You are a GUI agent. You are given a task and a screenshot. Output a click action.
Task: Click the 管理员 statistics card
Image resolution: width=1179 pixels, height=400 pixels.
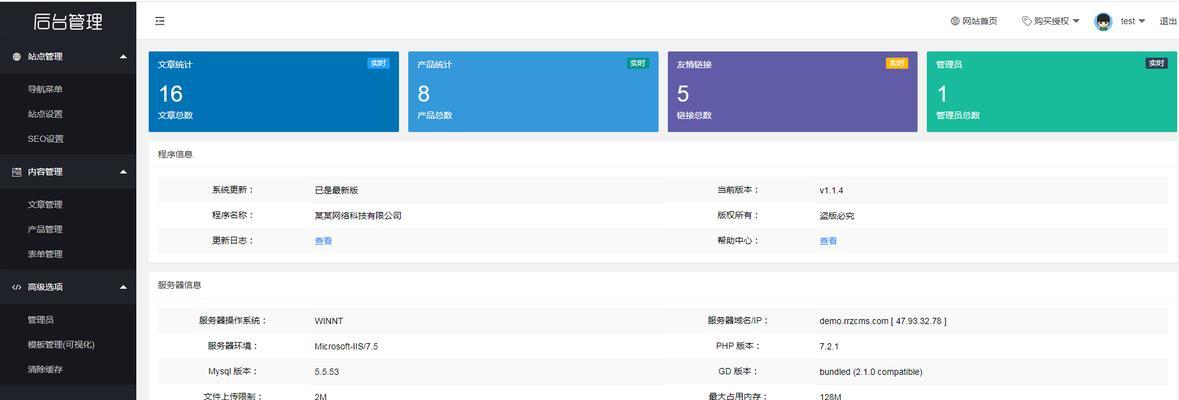pos(1052,92)
